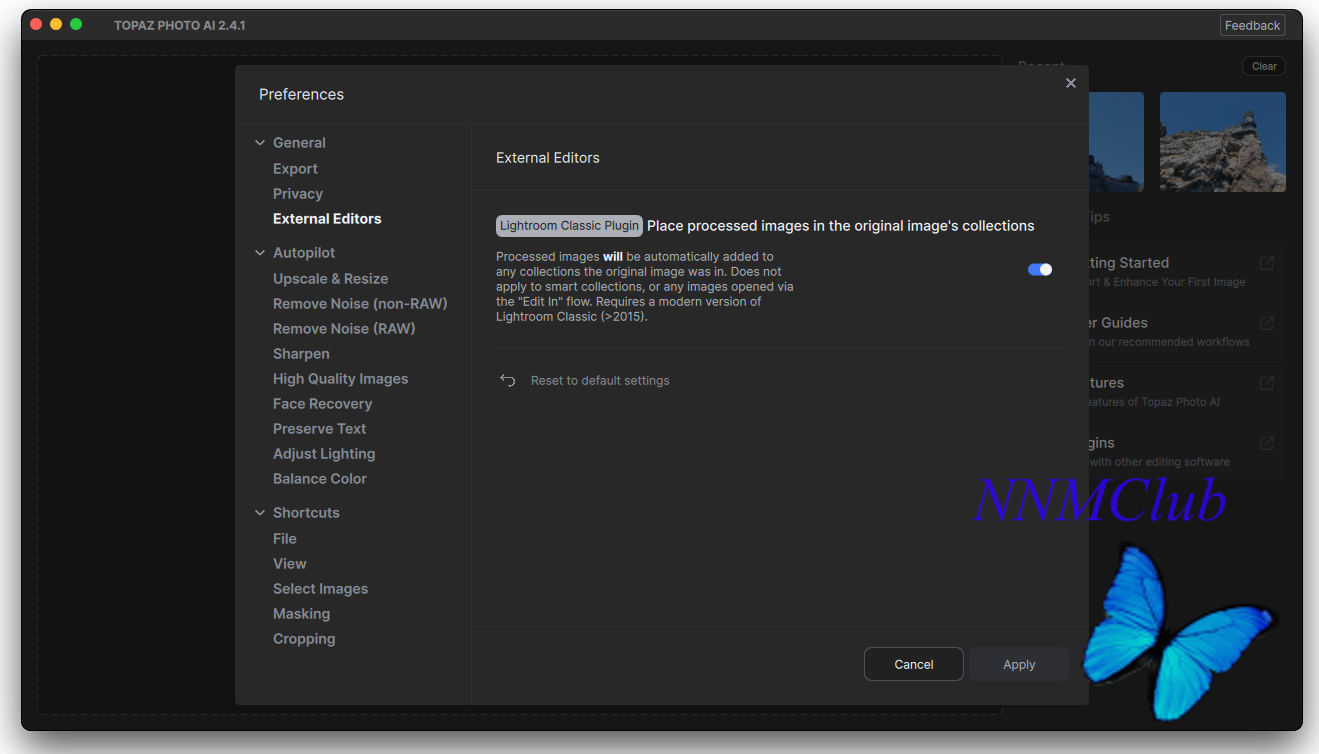Open the rocky tower recent image thumbnail
Image resolution: width=1319 pixels, height=754 pixels.
1223,142
